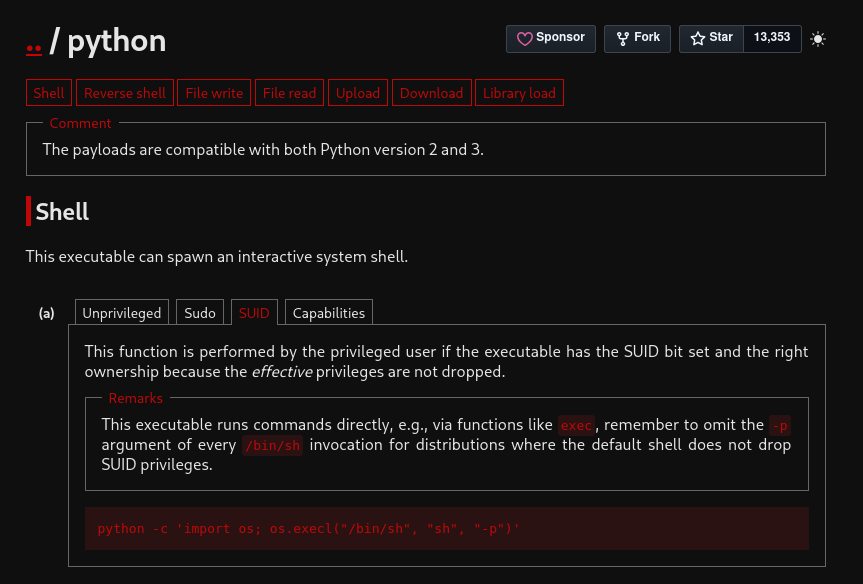The height and width of the screenshot is (584, 863).
Task: Click 'The payloads are compatible' comment text
Action: pyautogui.click(x=263, y=150)
